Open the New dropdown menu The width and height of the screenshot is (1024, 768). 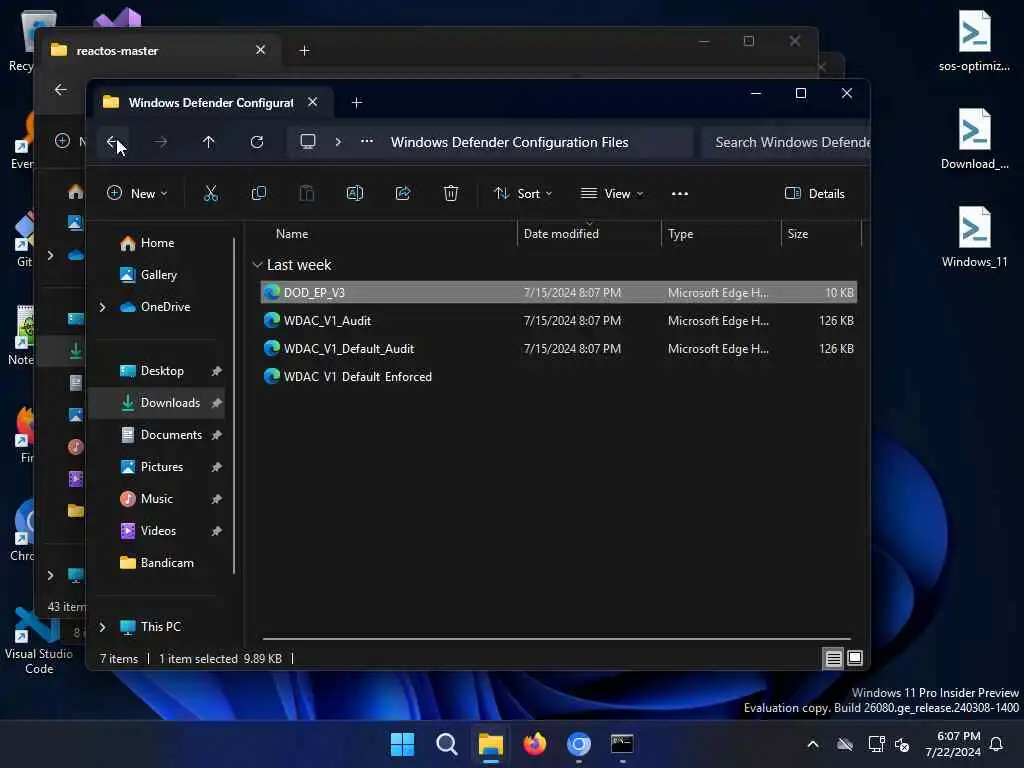click(137, 193)
